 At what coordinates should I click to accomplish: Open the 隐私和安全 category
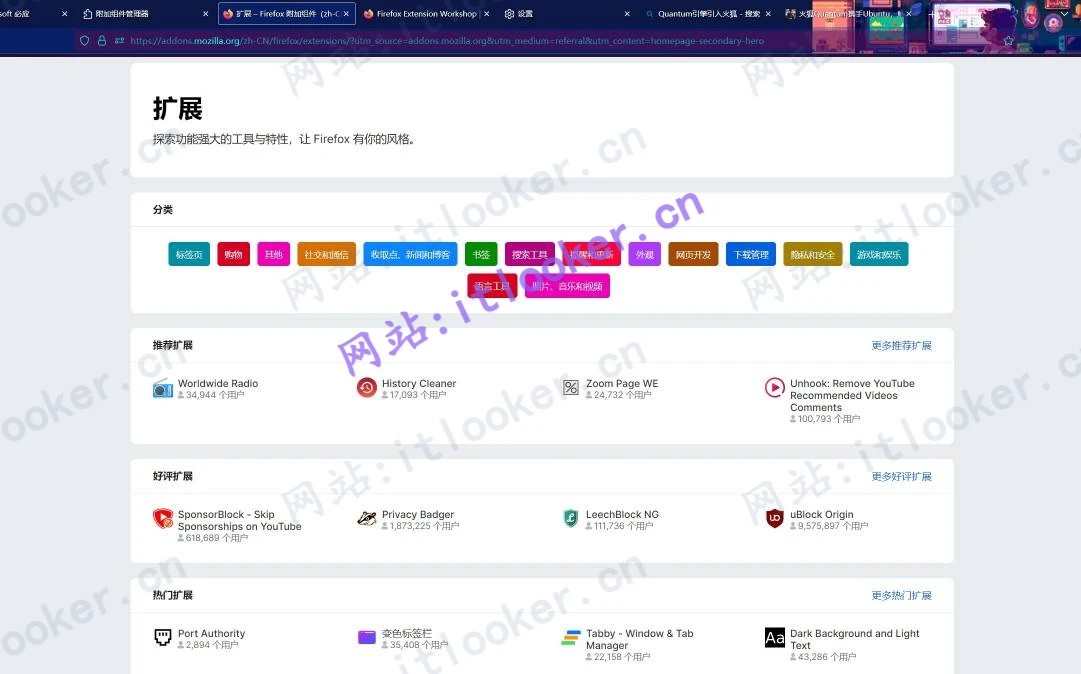point(812,254)
